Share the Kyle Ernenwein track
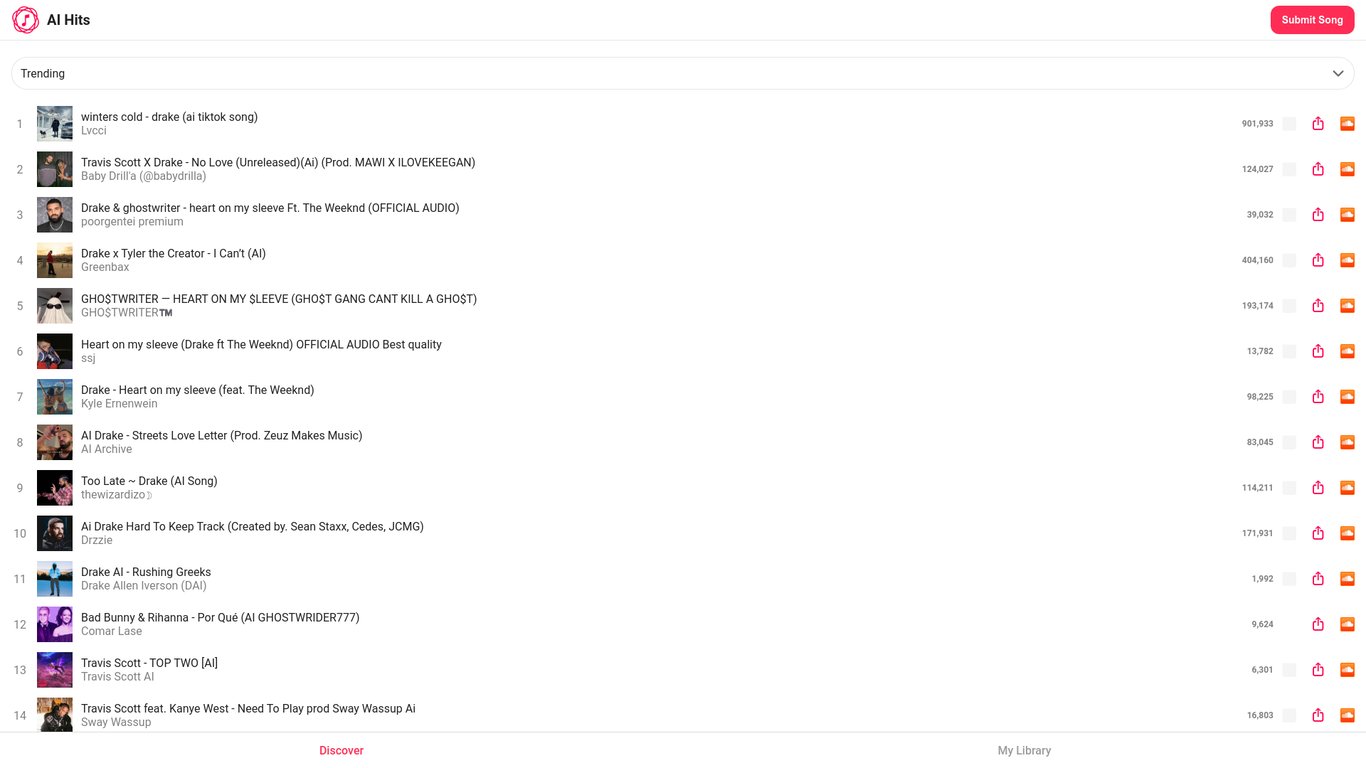 (x=1318, y=397)
